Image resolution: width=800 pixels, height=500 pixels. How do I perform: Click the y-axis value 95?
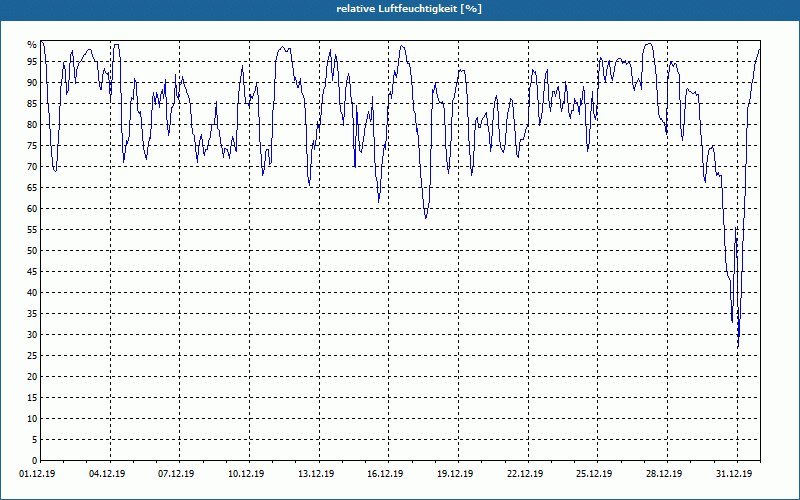(x=32, y=62)
